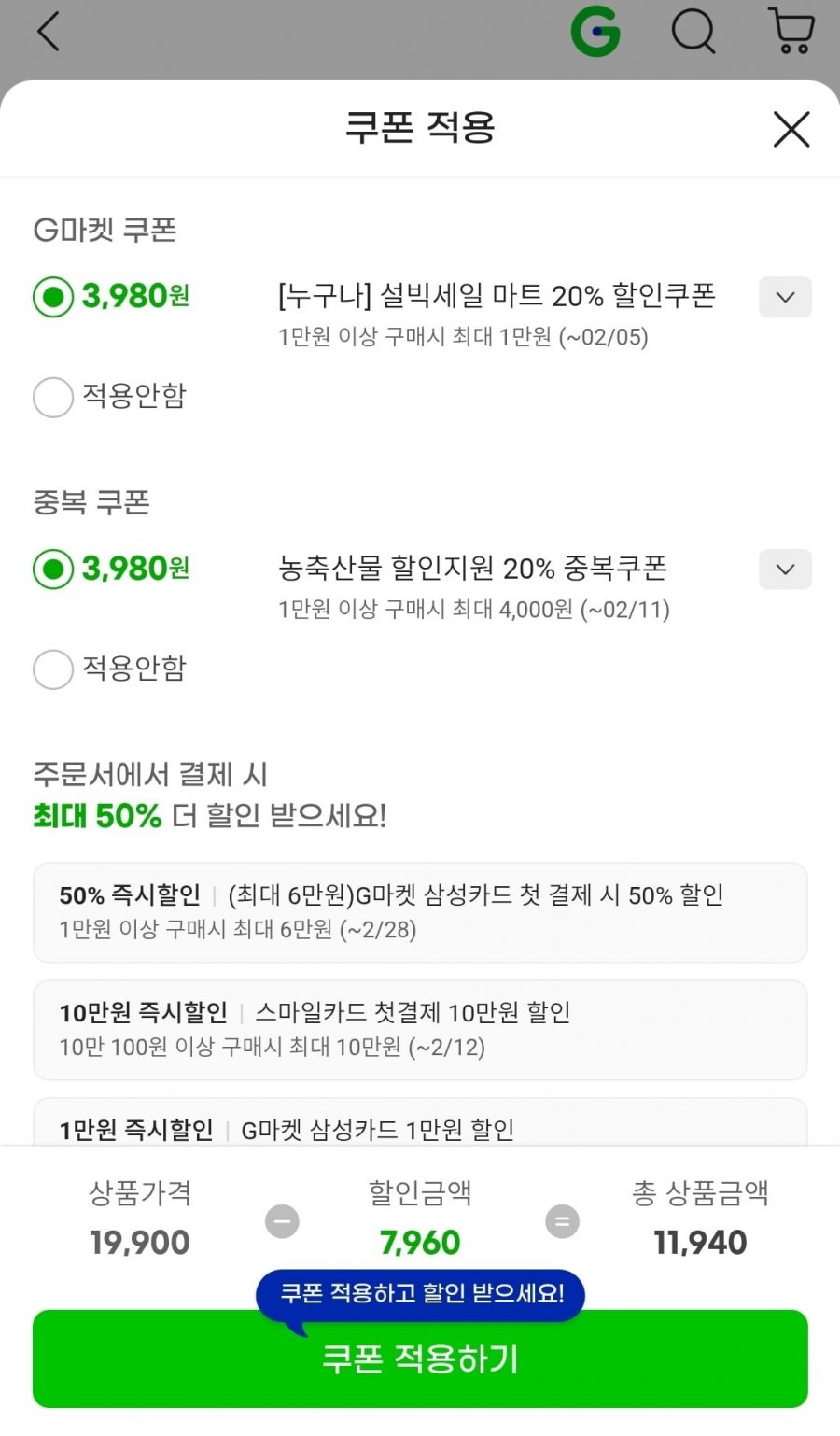
Task: Open the shopping cart icon
Action: click(791, 32)
